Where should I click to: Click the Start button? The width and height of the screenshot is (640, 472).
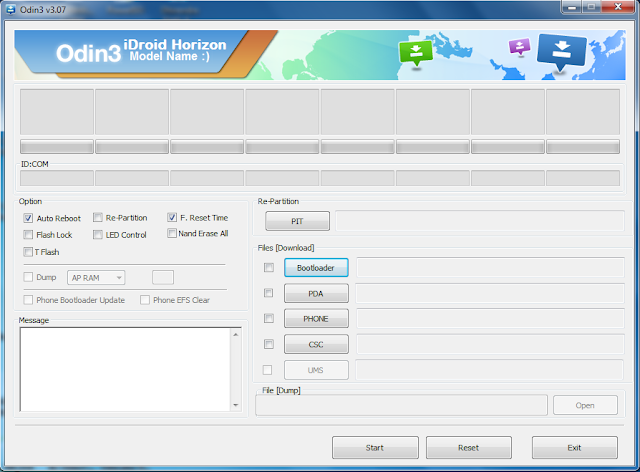coord(375,448)
